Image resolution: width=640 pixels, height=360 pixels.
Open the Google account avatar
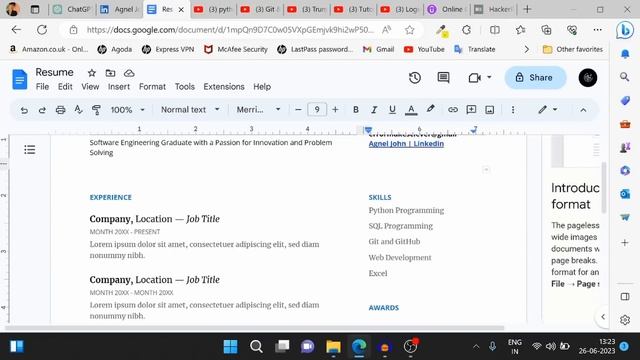point(588,78)
